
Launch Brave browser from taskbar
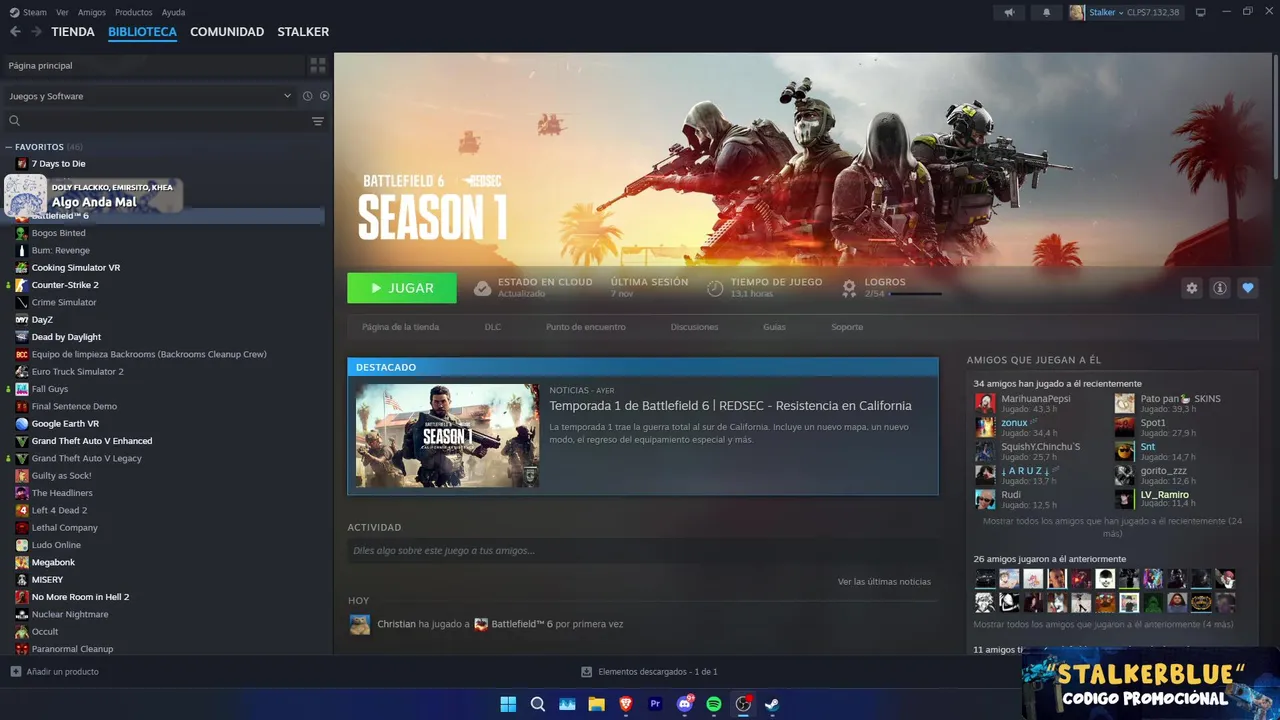pyautogui.click(x=626, y=704)
